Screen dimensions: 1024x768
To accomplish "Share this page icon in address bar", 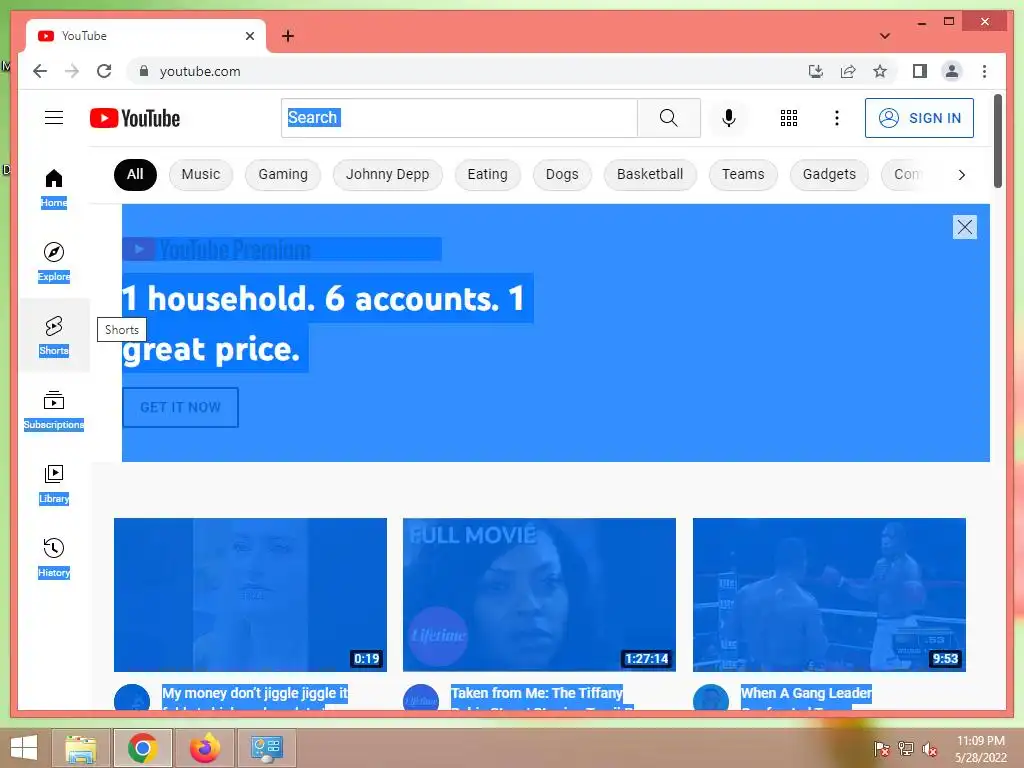I will (848, 71).
